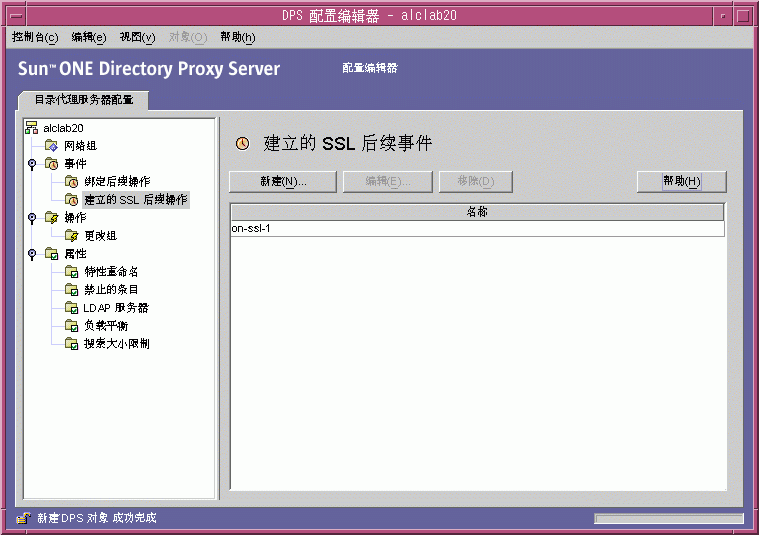Click the 帮助(H) button
The height and width of the screenshot is (535, 759).
click(682, 182)
